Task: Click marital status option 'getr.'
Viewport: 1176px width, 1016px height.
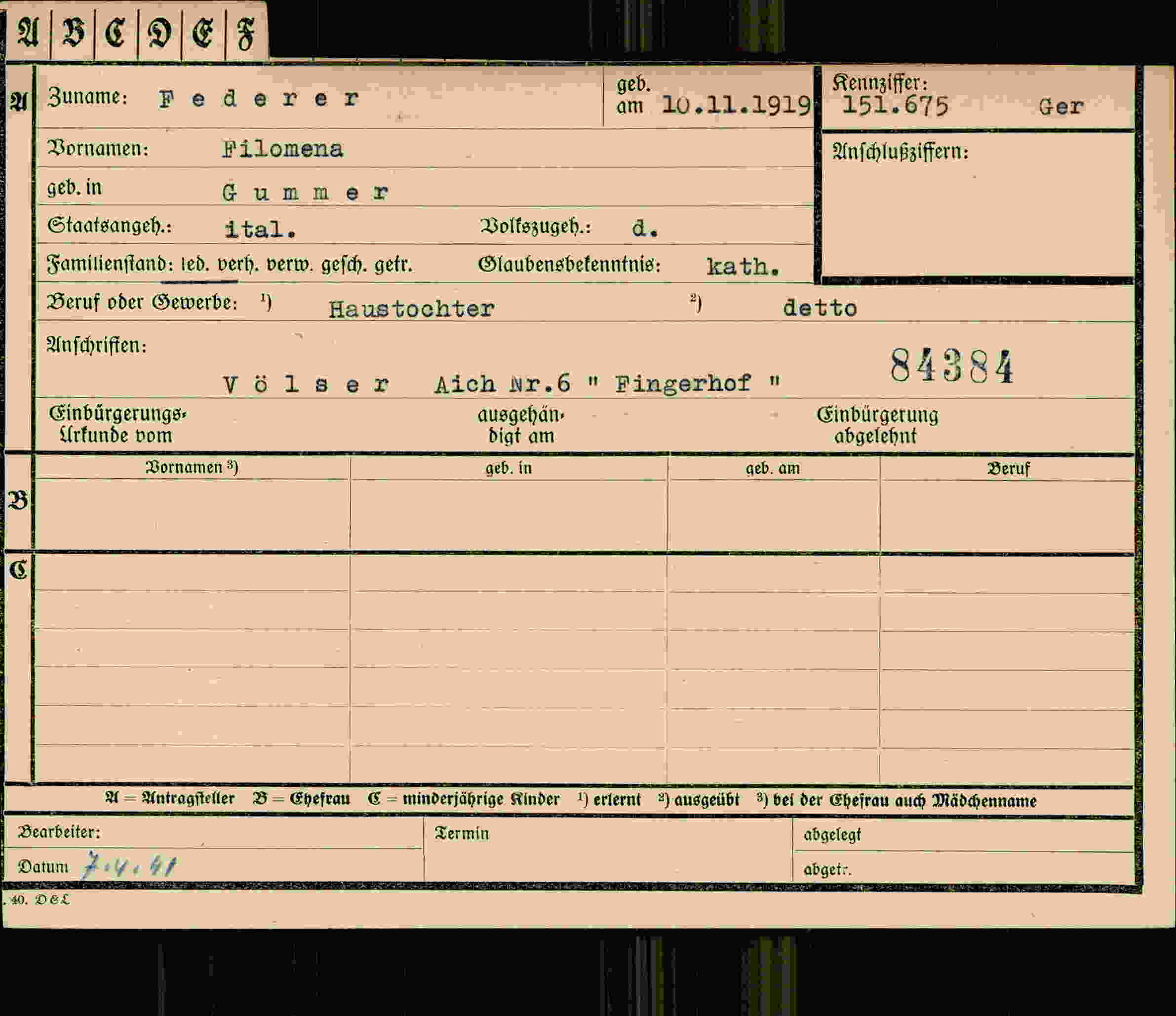Action: (393, 265)
